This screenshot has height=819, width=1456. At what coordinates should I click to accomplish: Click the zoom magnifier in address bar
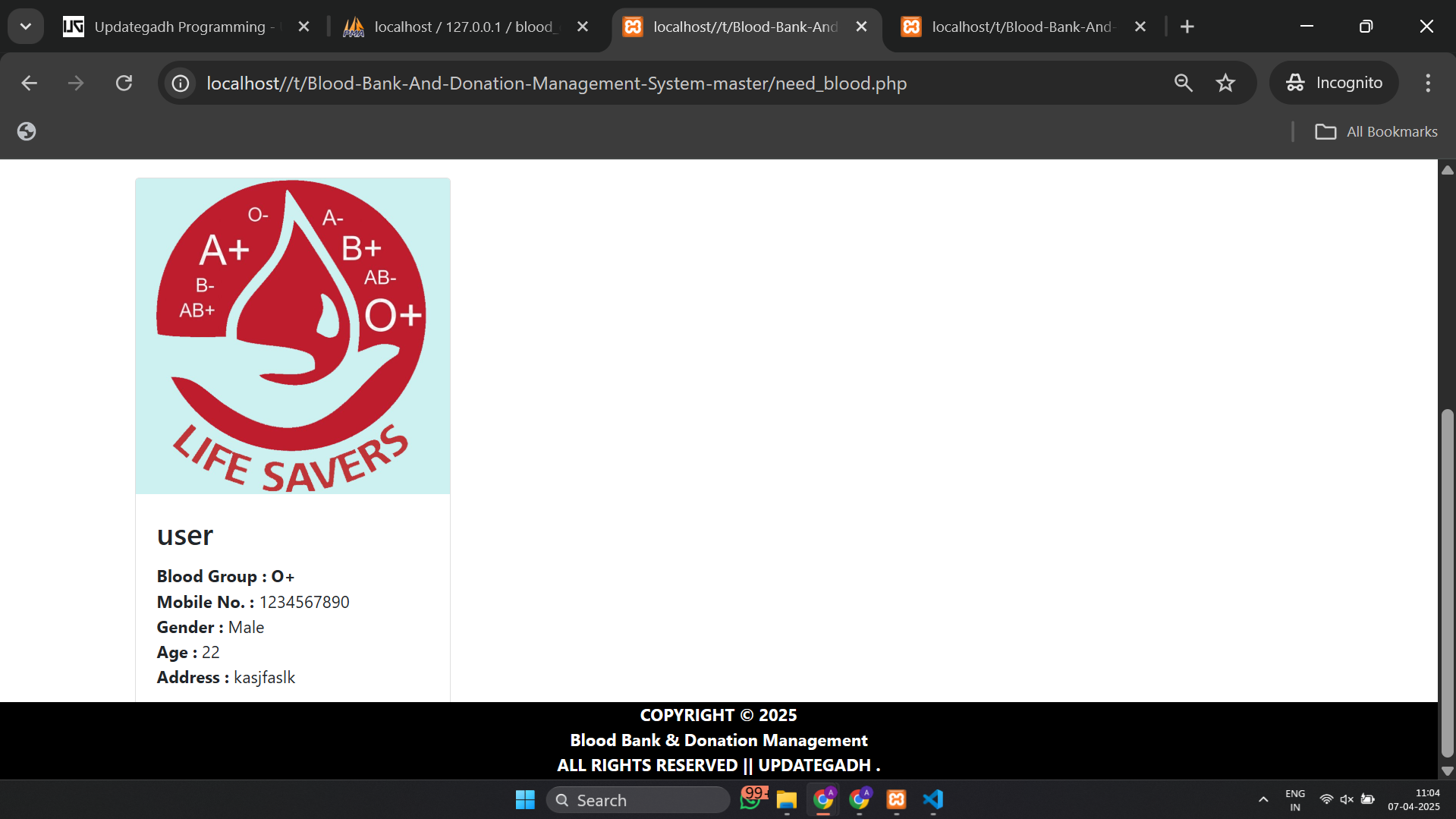[1183, 83]
